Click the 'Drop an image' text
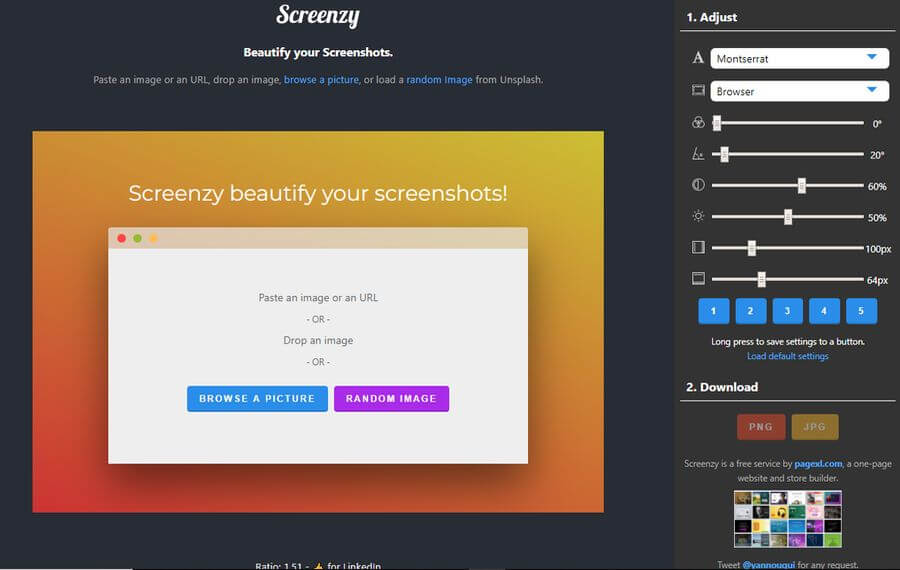 coord(318,340)
